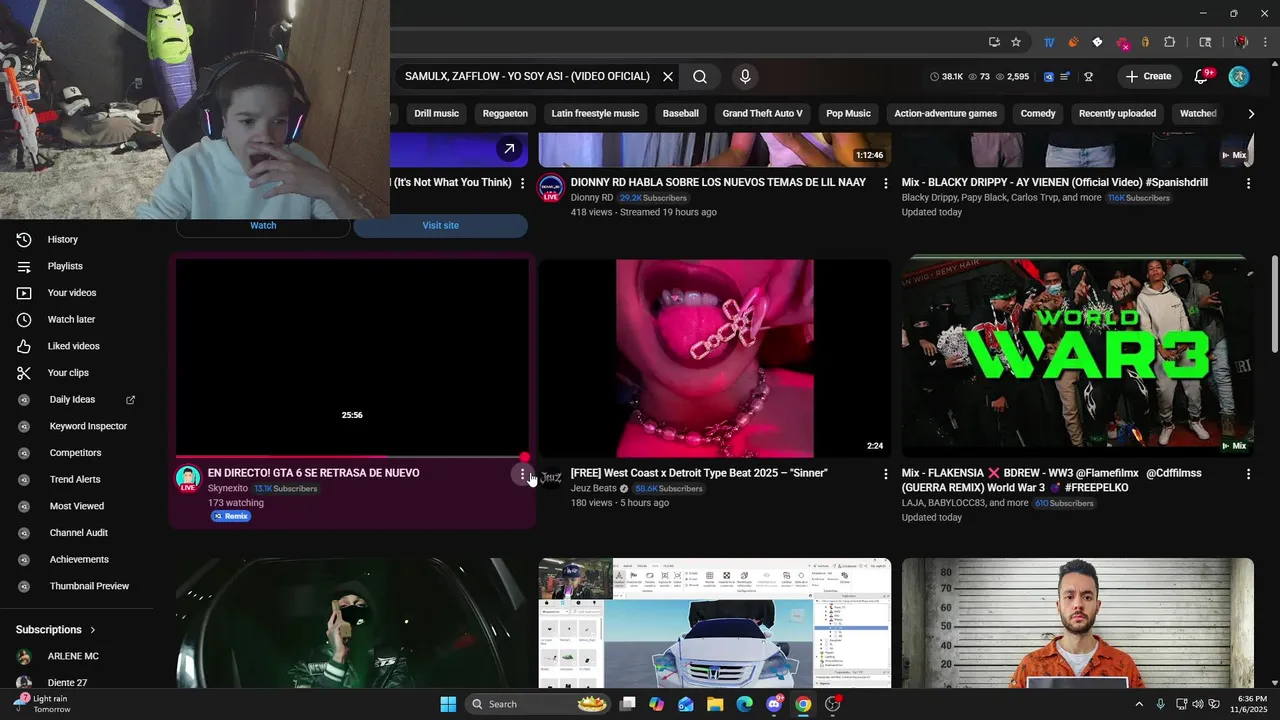Click the blue TubeBuddy search icon
1280x720 pixels.
1049,77
